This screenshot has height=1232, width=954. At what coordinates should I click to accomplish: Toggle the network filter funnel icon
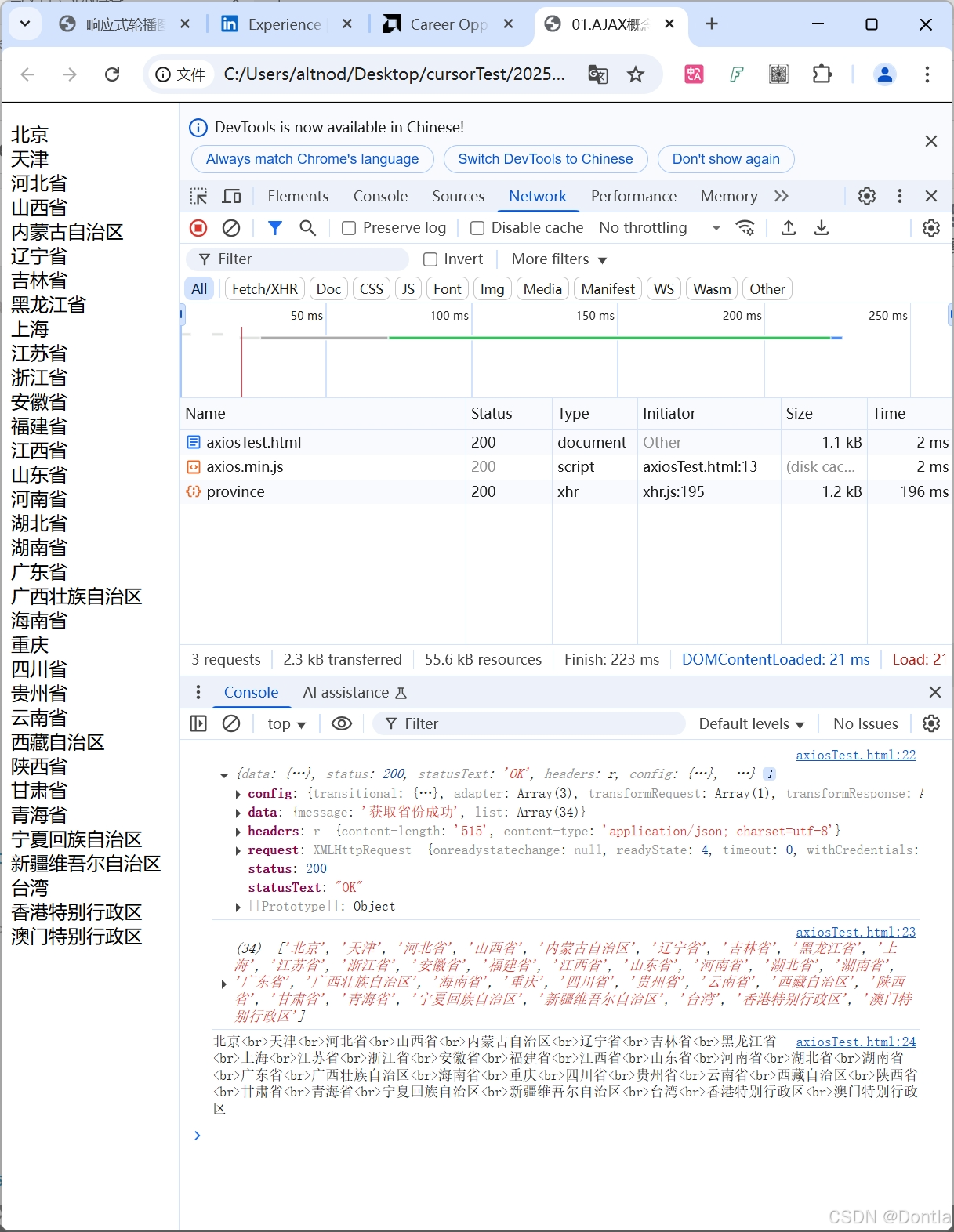275,228
